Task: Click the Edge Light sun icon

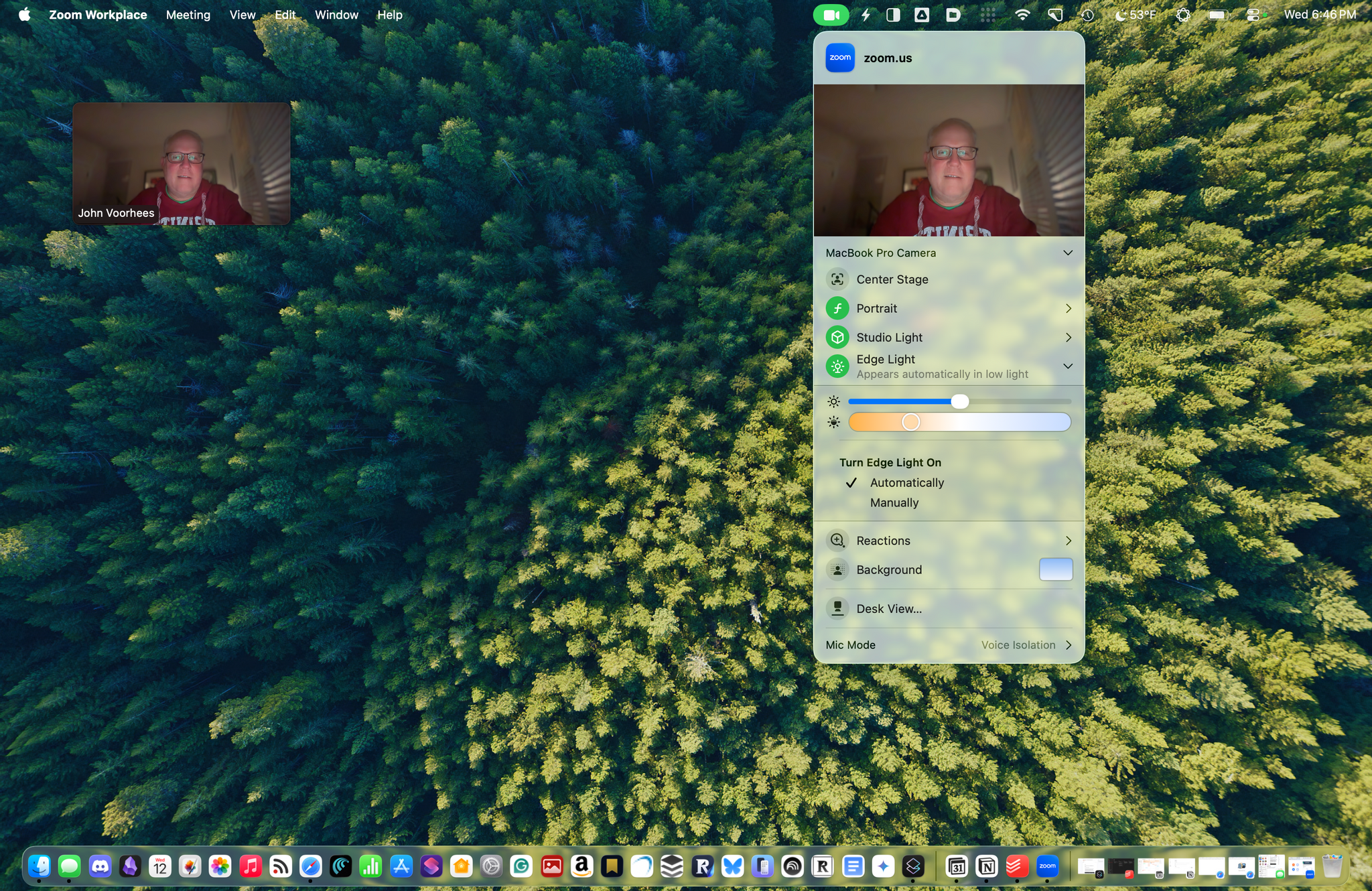Action: 837,366
